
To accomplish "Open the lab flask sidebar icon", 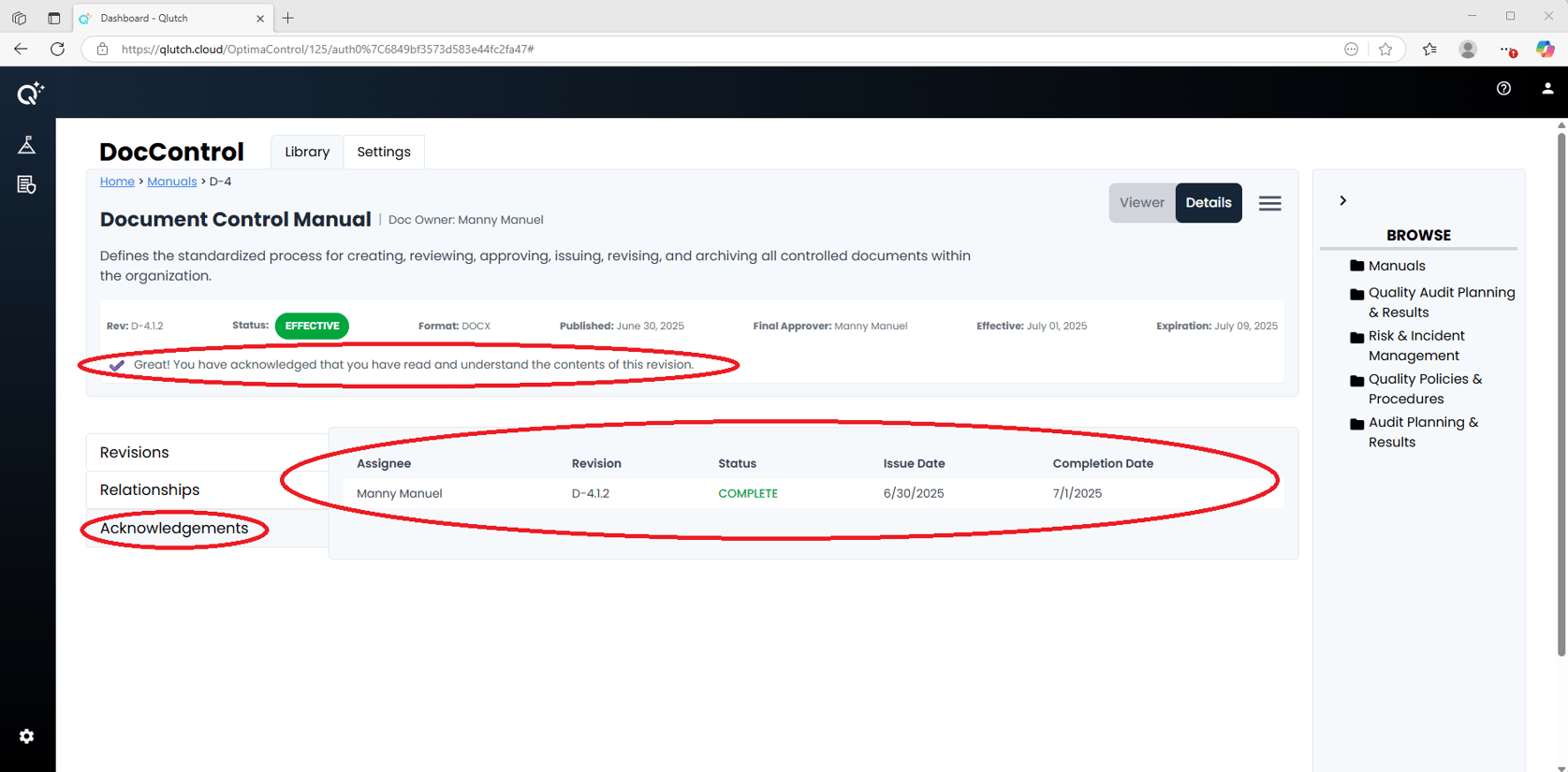I will coord(27,145).
